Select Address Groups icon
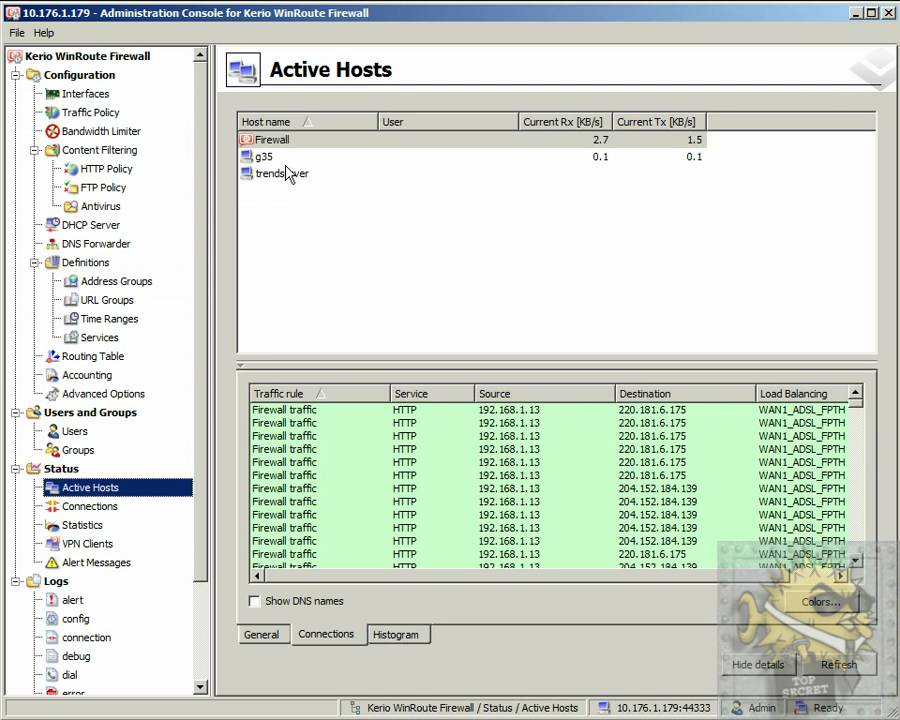 [71, 281]
